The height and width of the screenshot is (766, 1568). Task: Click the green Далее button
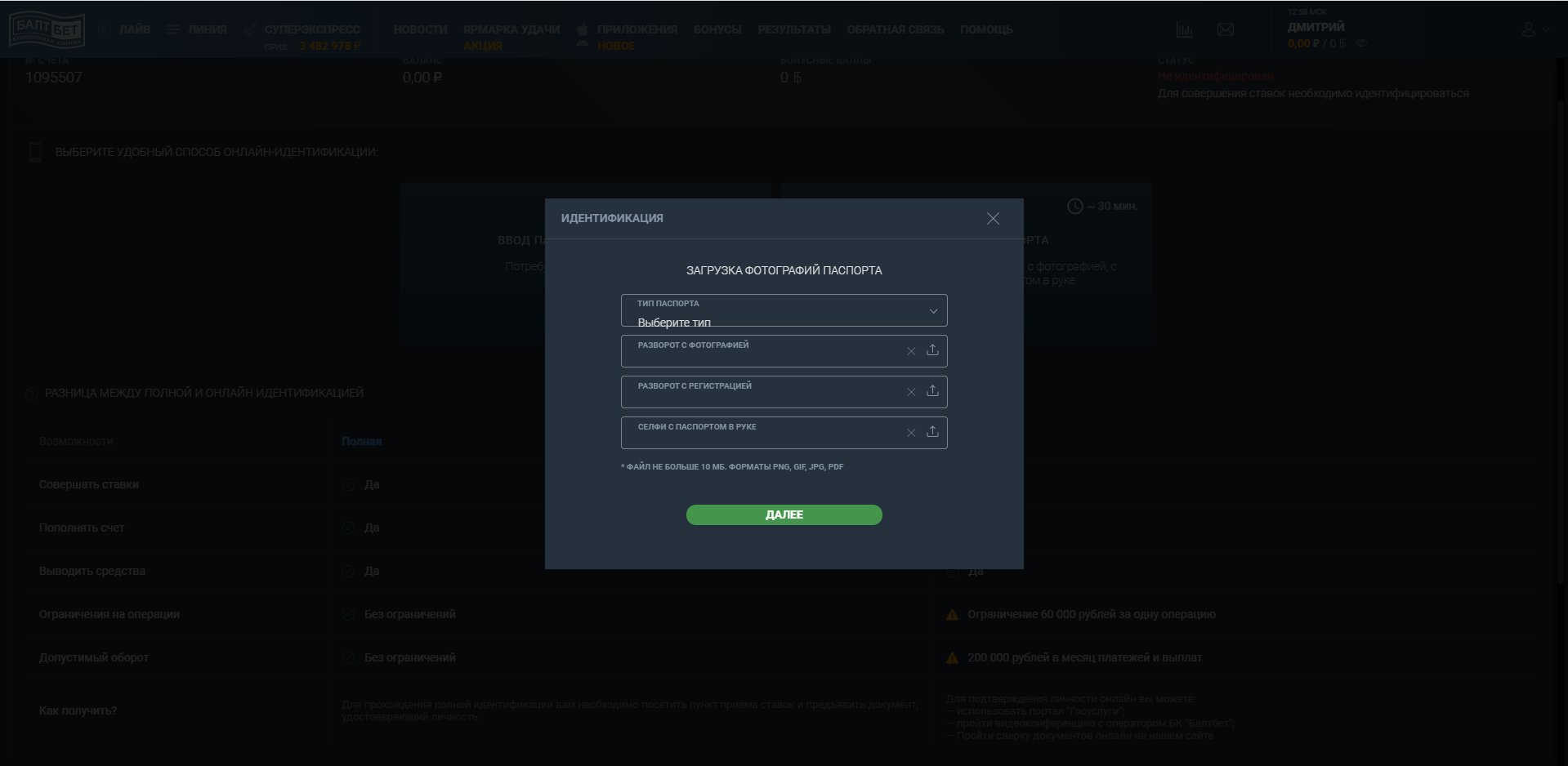(x=784, y=514)
